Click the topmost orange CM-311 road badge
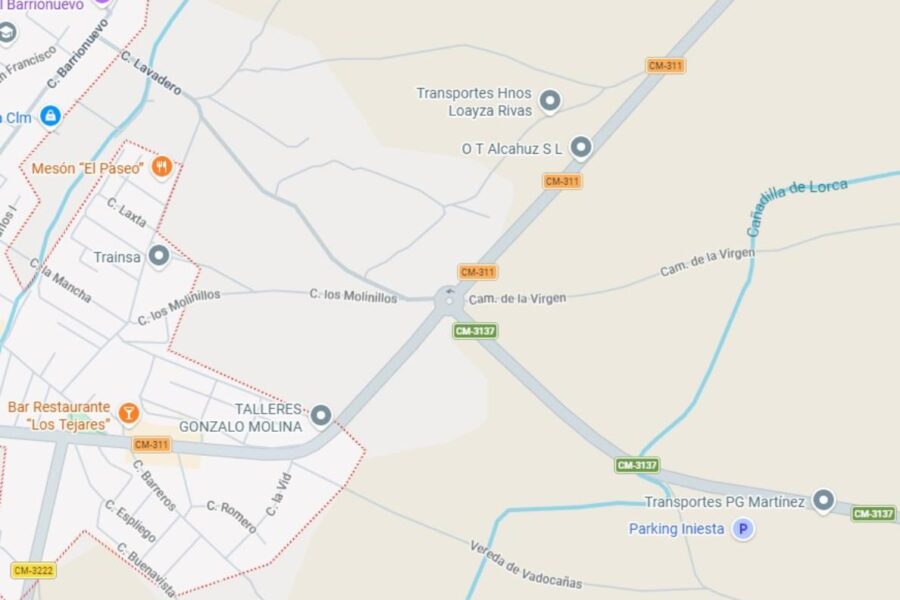Image resolution: width=900 pixels, height=600 pixels. tap(665, 65)
